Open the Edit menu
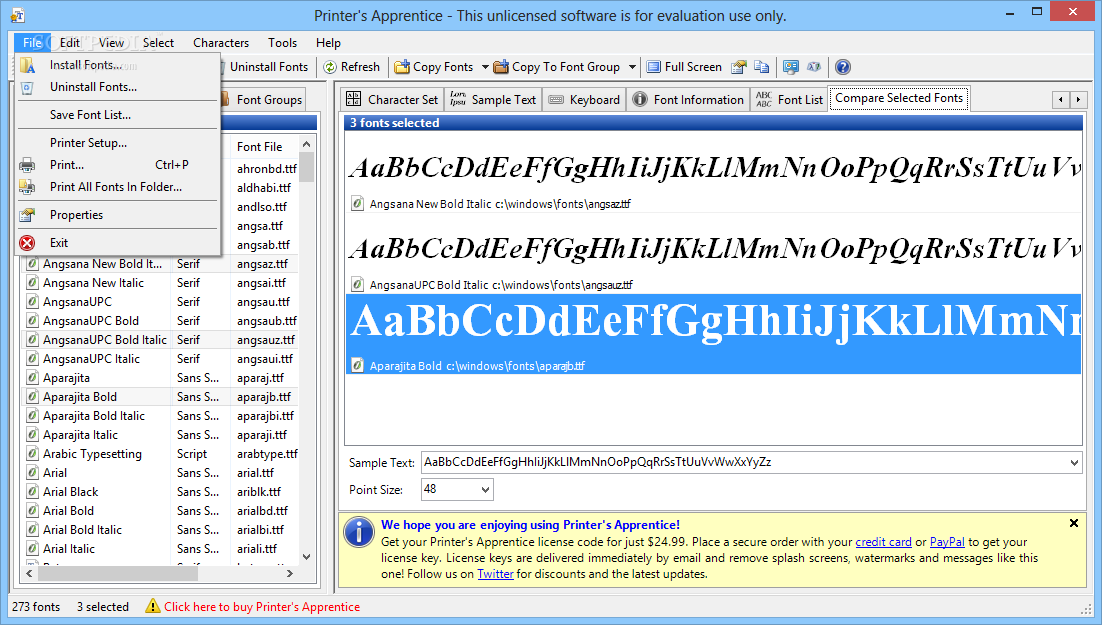Viewport: 1102px width, 625px height. (70, 43)
